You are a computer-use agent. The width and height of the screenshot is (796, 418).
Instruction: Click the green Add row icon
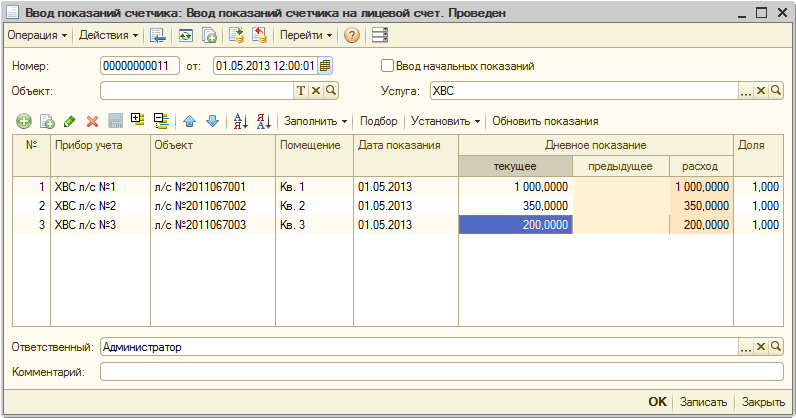click(22, 121)
